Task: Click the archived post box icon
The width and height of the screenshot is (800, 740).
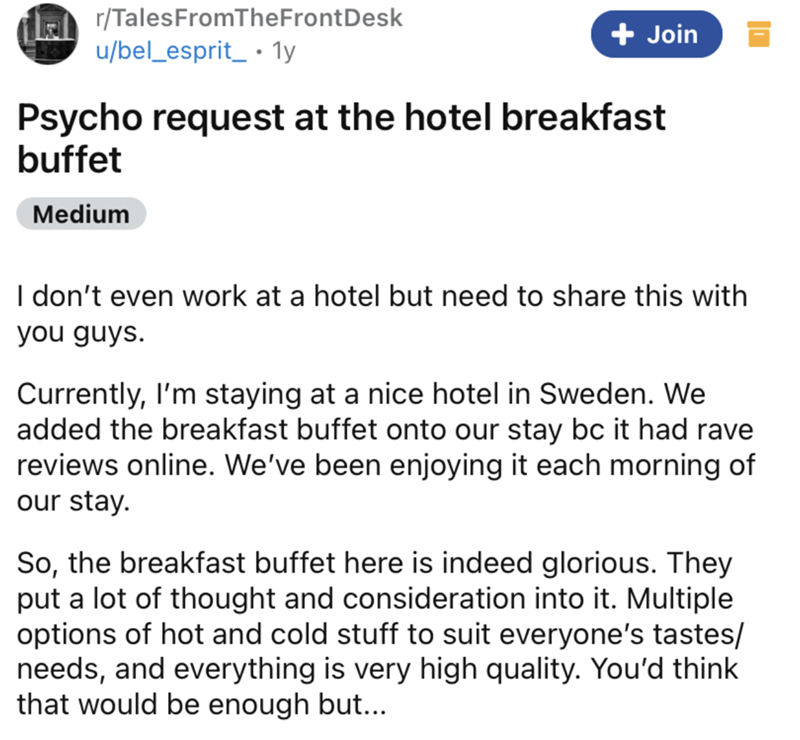Action: (760, 36)
